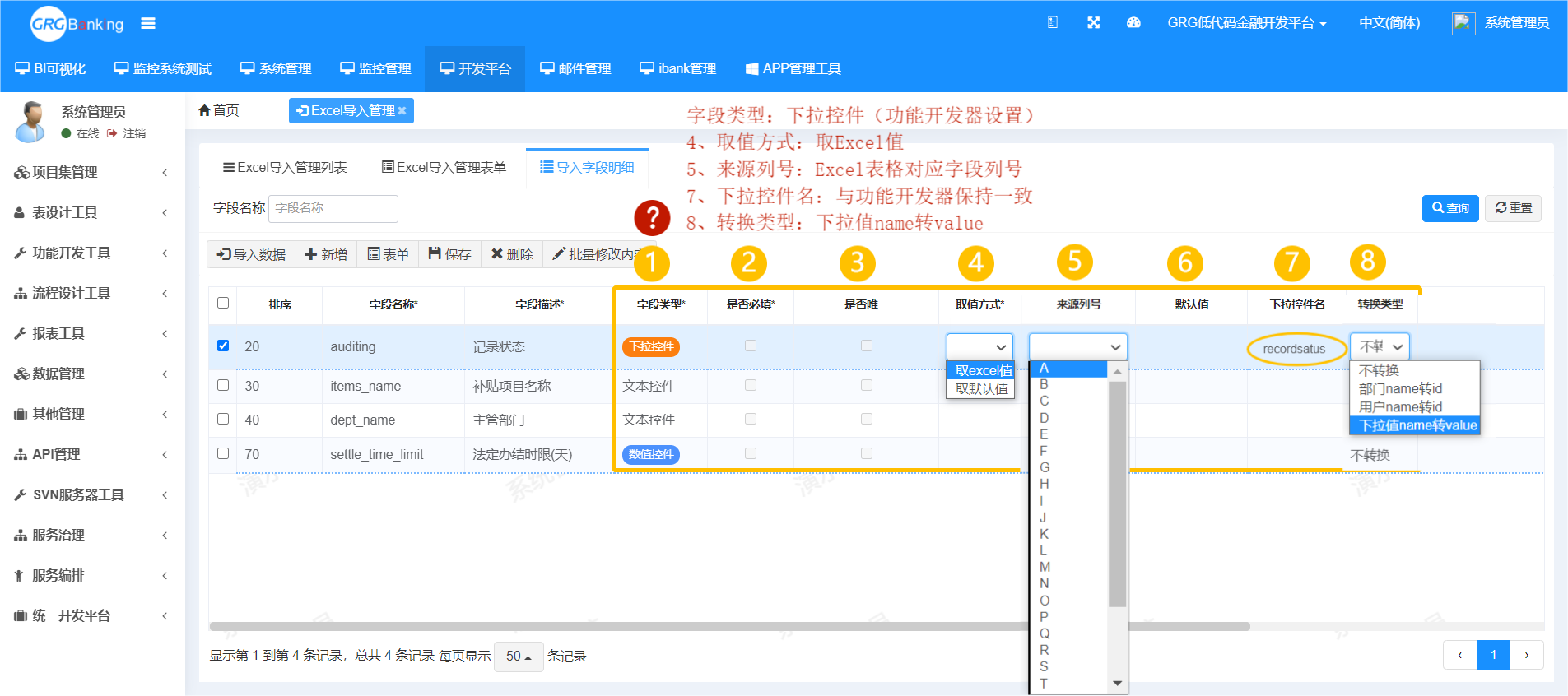The image size is (1568, 696).
Task: Click the 导入数据 toolbar button
Action: pyautogui.click(x=251, y=254)
